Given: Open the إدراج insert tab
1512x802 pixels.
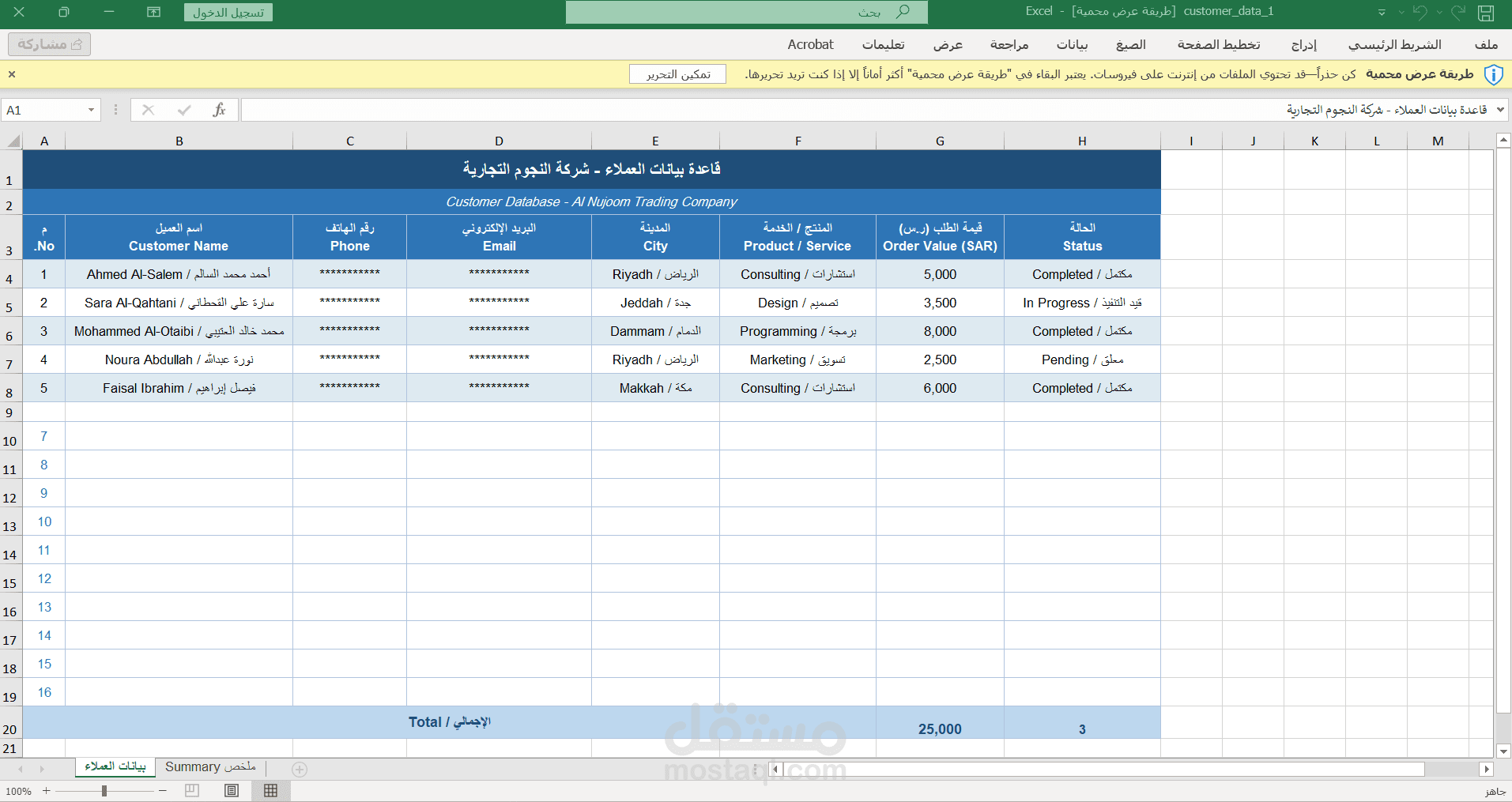Looking at the screenshot, I should pyautogui.click(x=1304, y=45).
